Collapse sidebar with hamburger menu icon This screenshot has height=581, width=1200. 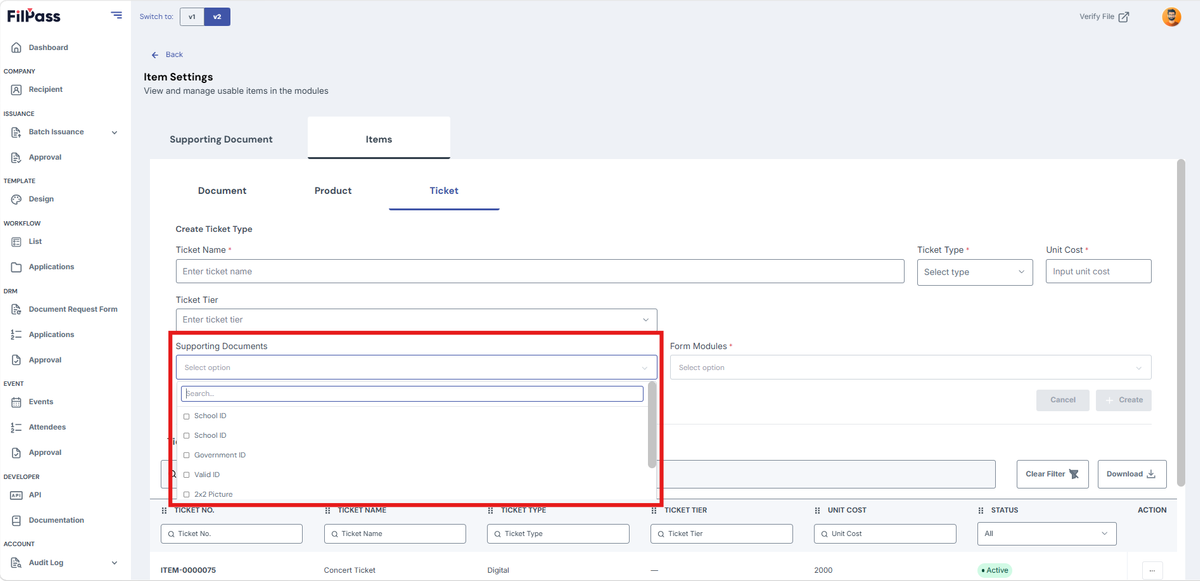point(117,16)
